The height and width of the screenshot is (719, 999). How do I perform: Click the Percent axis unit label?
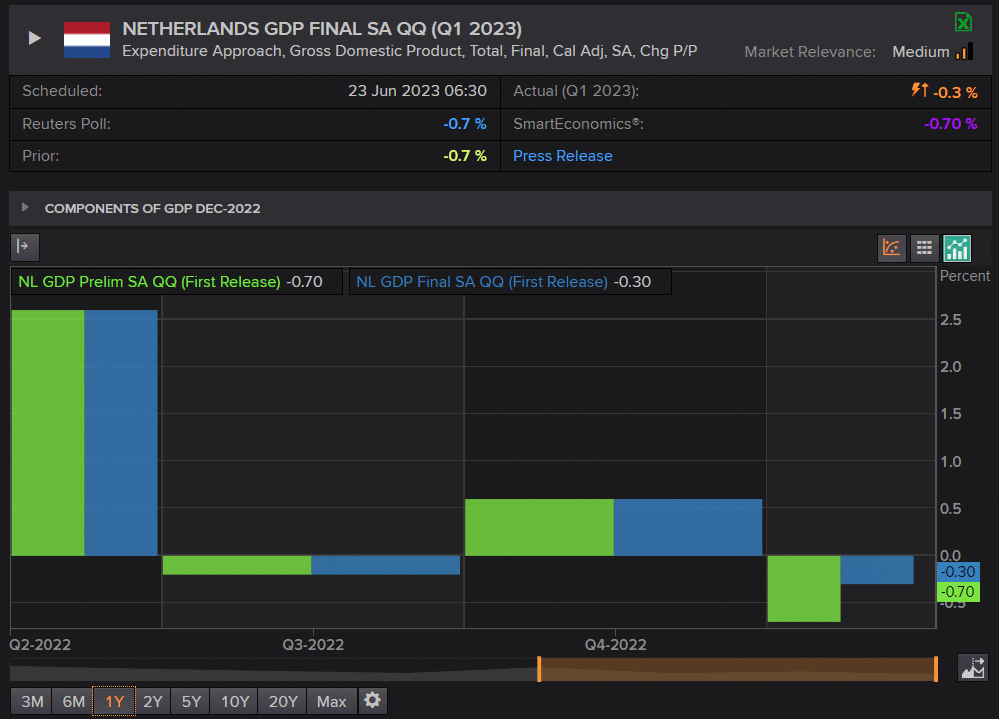click(x=965, y=276)
